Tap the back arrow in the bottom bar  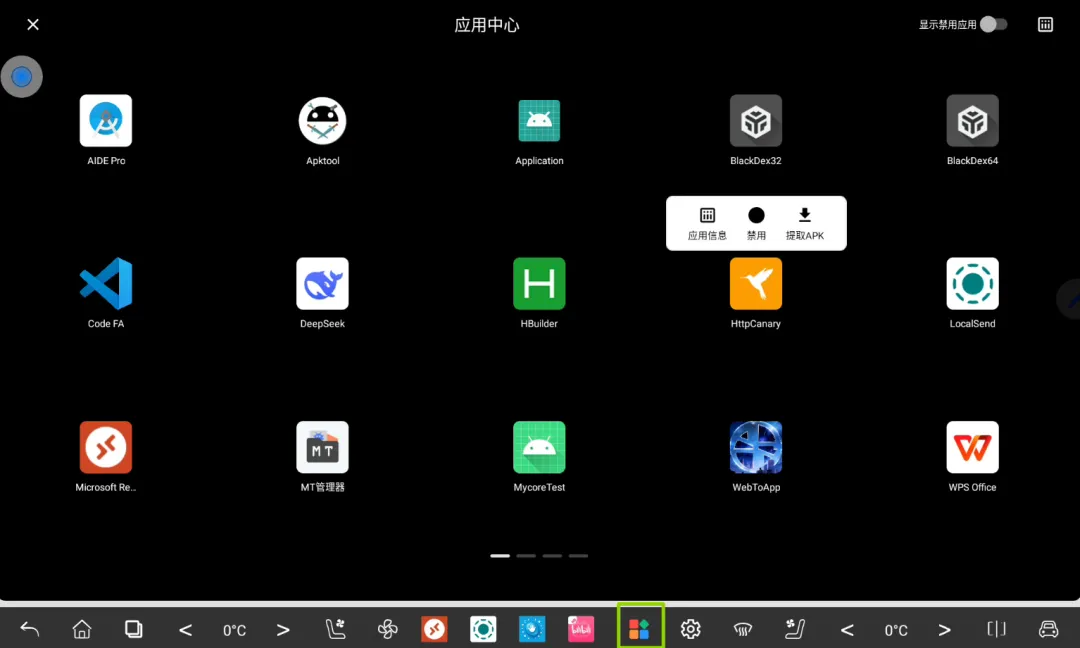(x=30, y=629)
